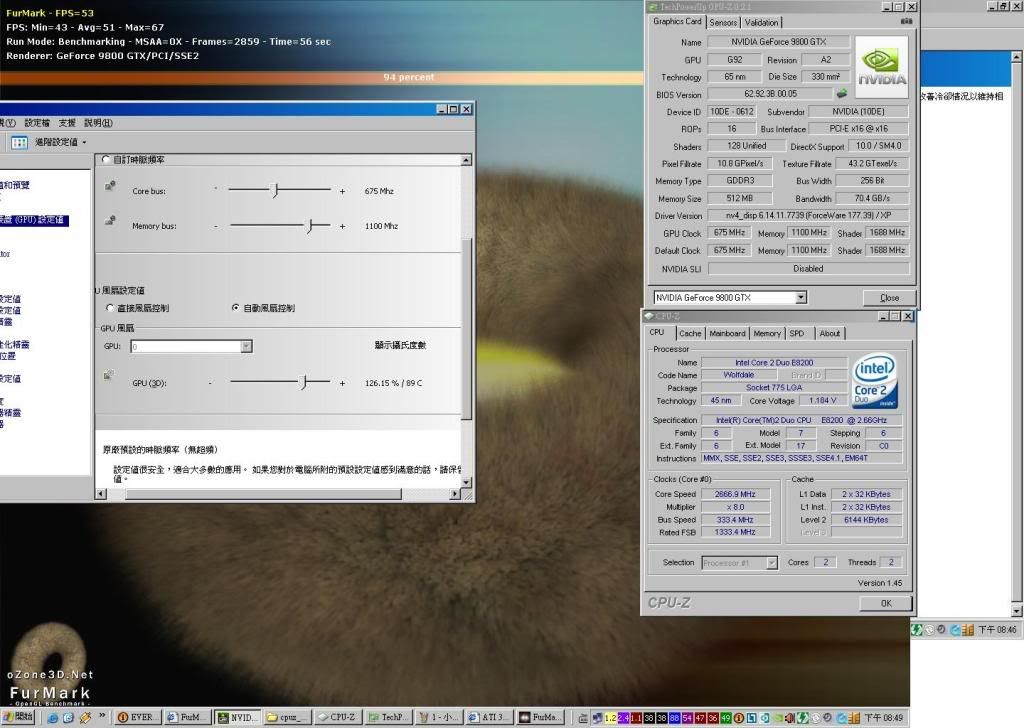
Task: Click the NVIDIA logo in GPU-Z
Action: 881,67
